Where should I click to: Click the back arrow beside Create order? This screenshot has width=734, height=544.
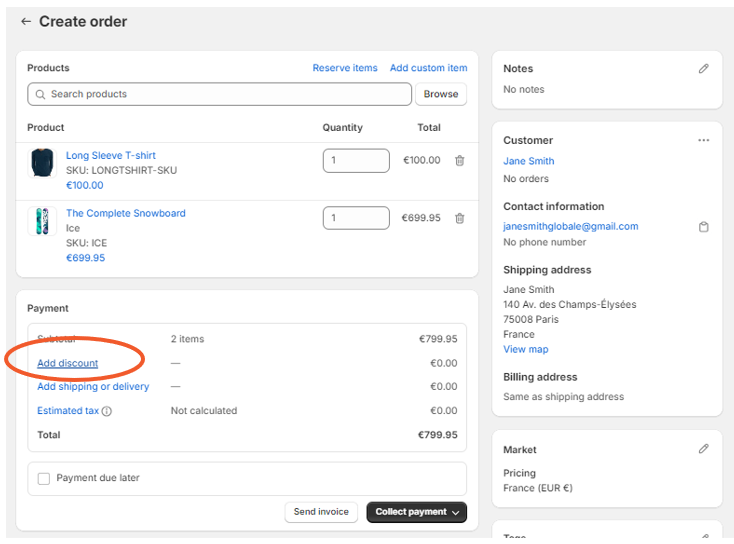click(x=26, y=22)
